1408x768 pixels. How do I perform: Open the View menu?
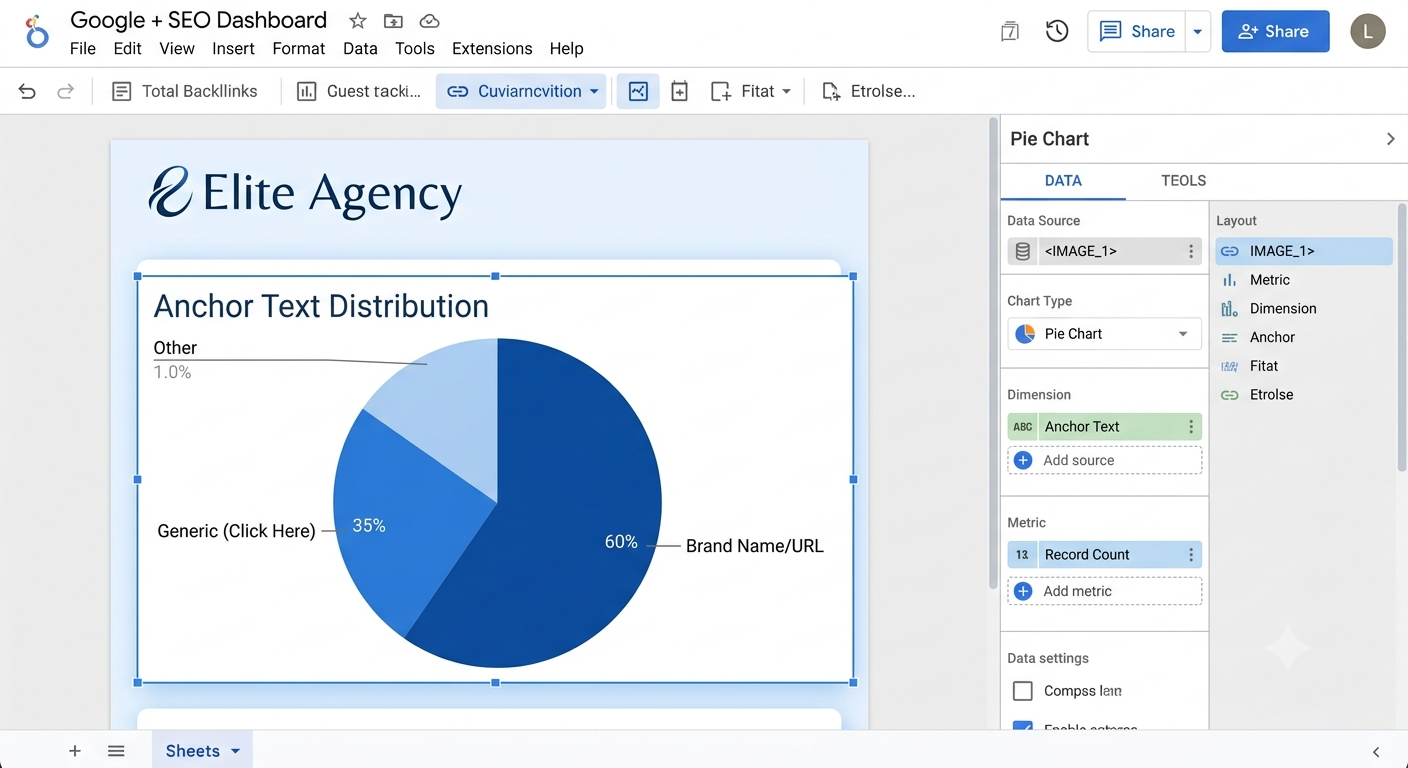tap(177, 48)
